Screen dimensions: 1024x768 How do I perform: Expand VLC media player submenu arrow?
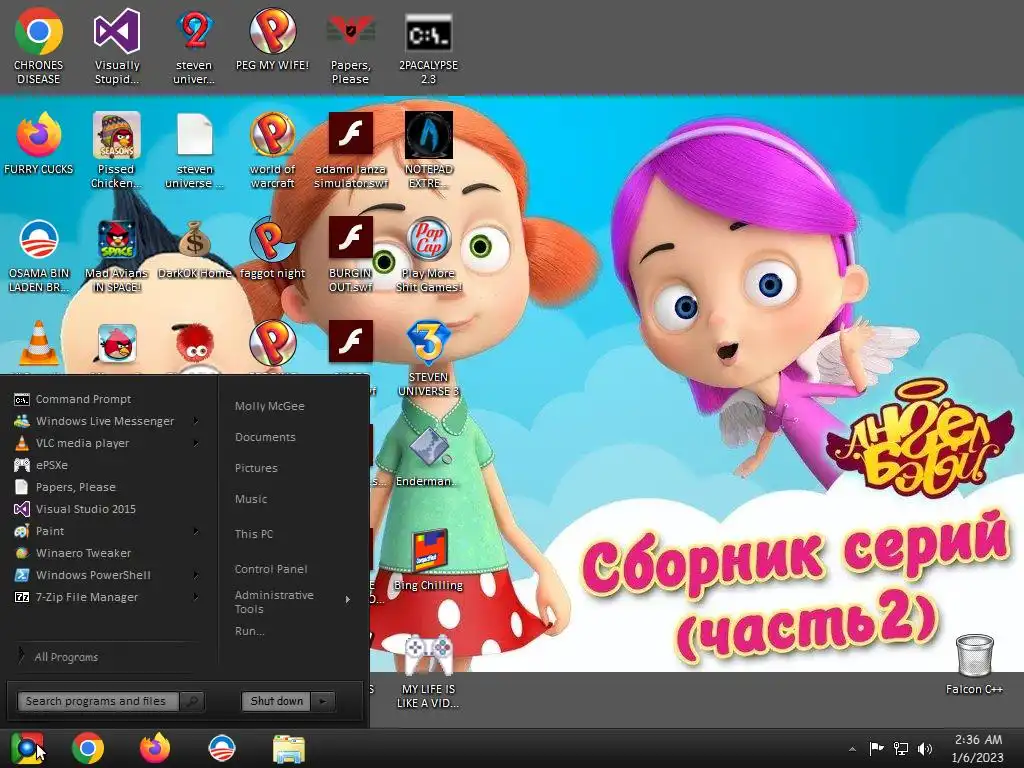(195, 443)
